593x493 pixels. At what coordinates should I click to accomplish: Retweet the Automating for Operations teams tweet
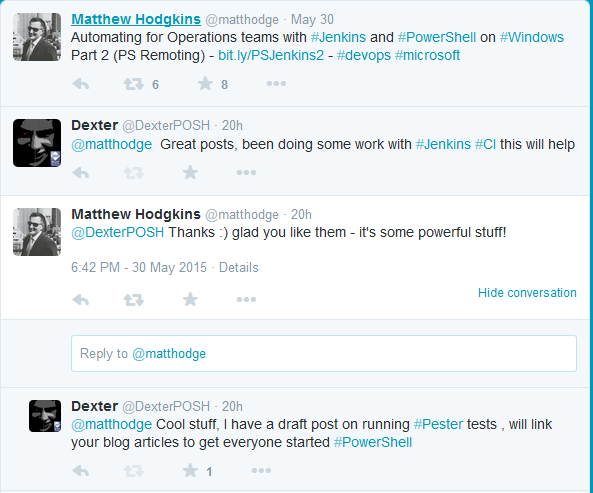click(x=134, y=84)
